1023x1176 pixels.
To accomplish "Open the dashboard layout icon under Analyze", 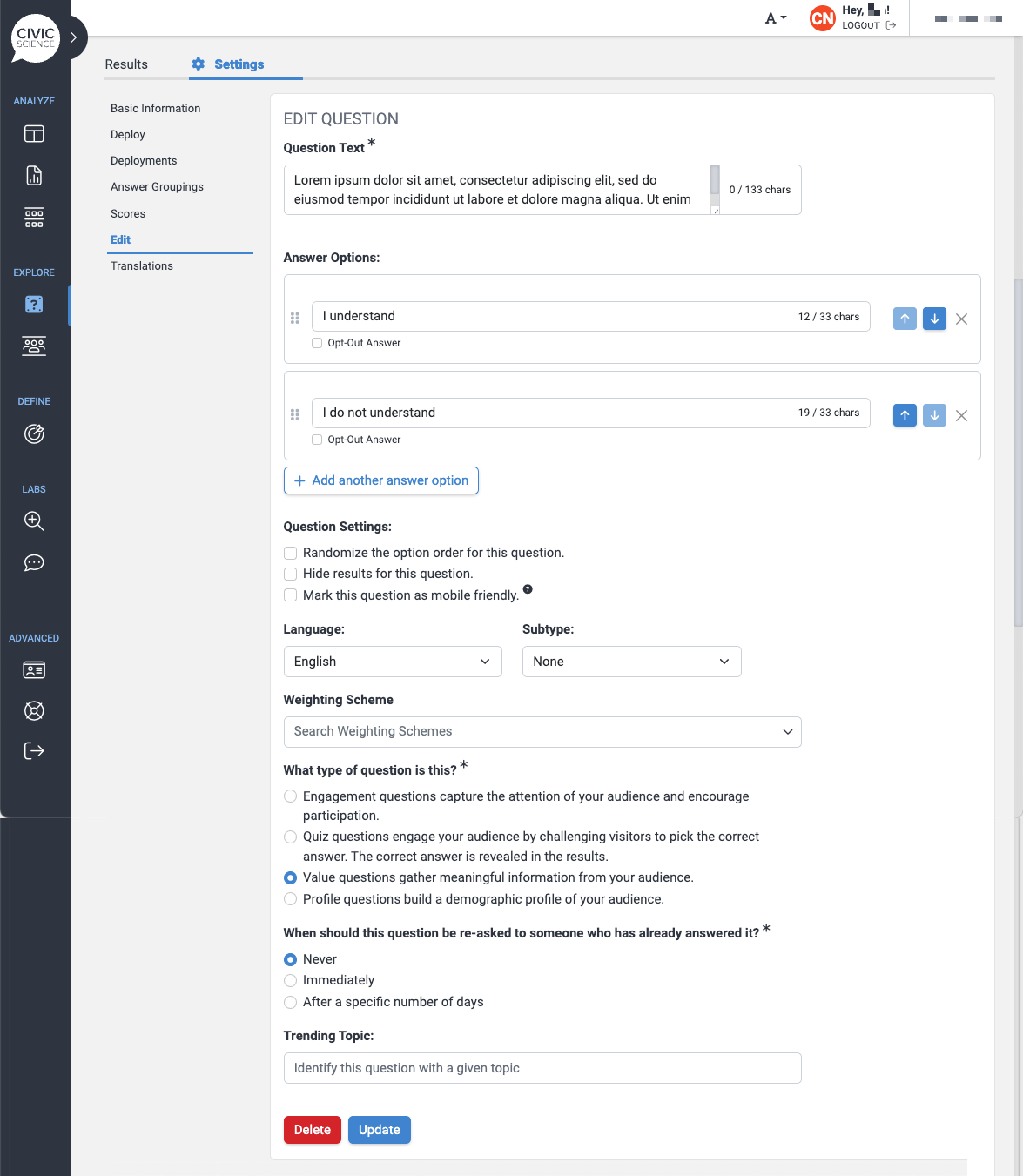I will (34, 134).
